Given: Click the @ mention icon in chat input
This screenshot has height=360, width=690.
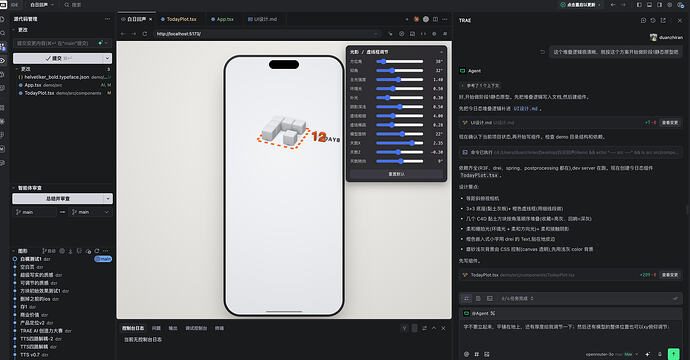Looking at the screenshot, I should pyautogui.click(x=466, y=354).
